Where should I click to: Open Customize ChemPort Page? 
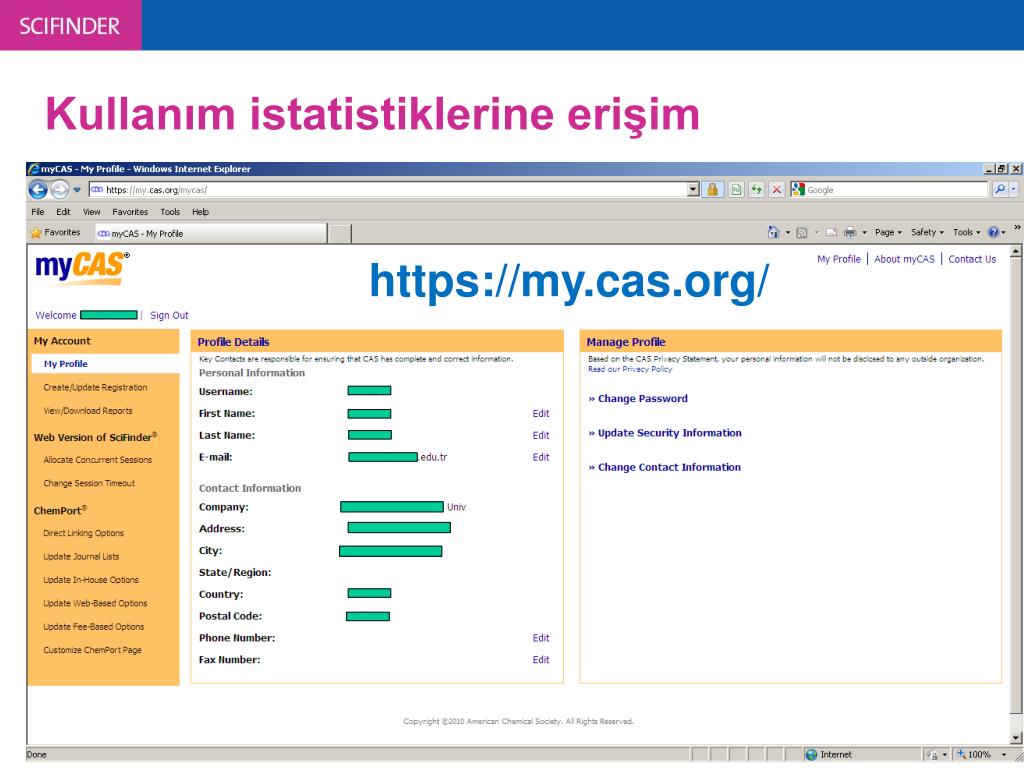pos(93,650)
